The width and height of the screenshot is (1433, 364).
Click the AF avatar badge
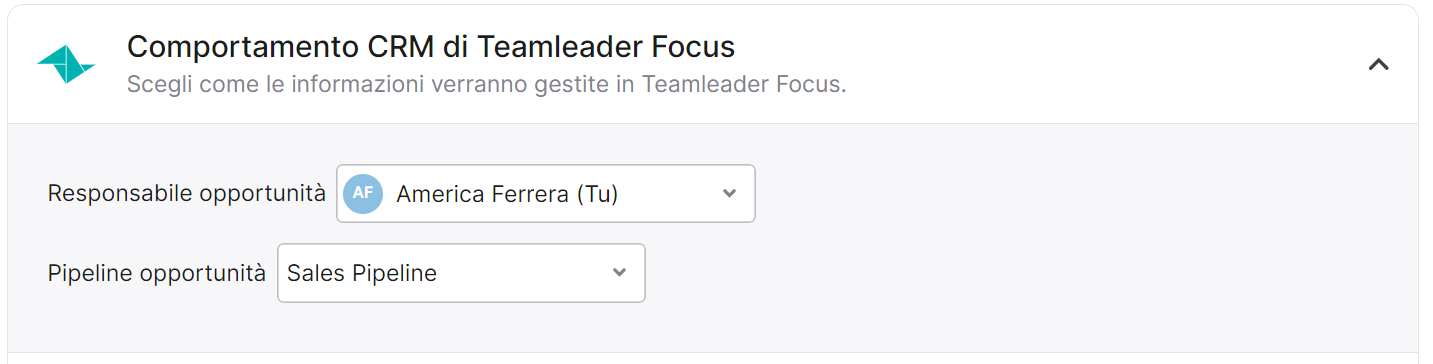click(x=363, y=193)
